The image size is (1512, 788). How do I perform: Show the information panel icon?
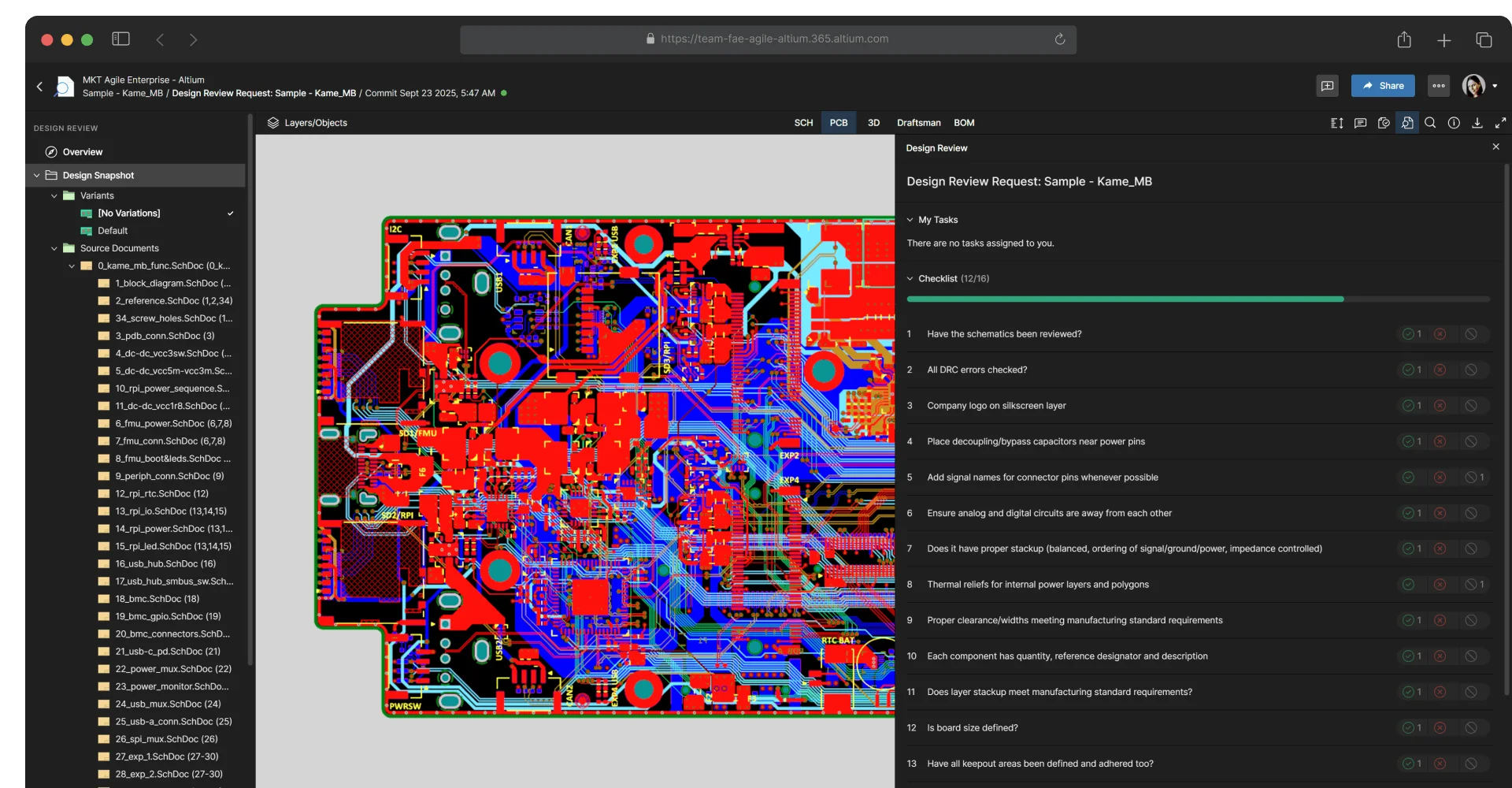[x=1454, y=123]
